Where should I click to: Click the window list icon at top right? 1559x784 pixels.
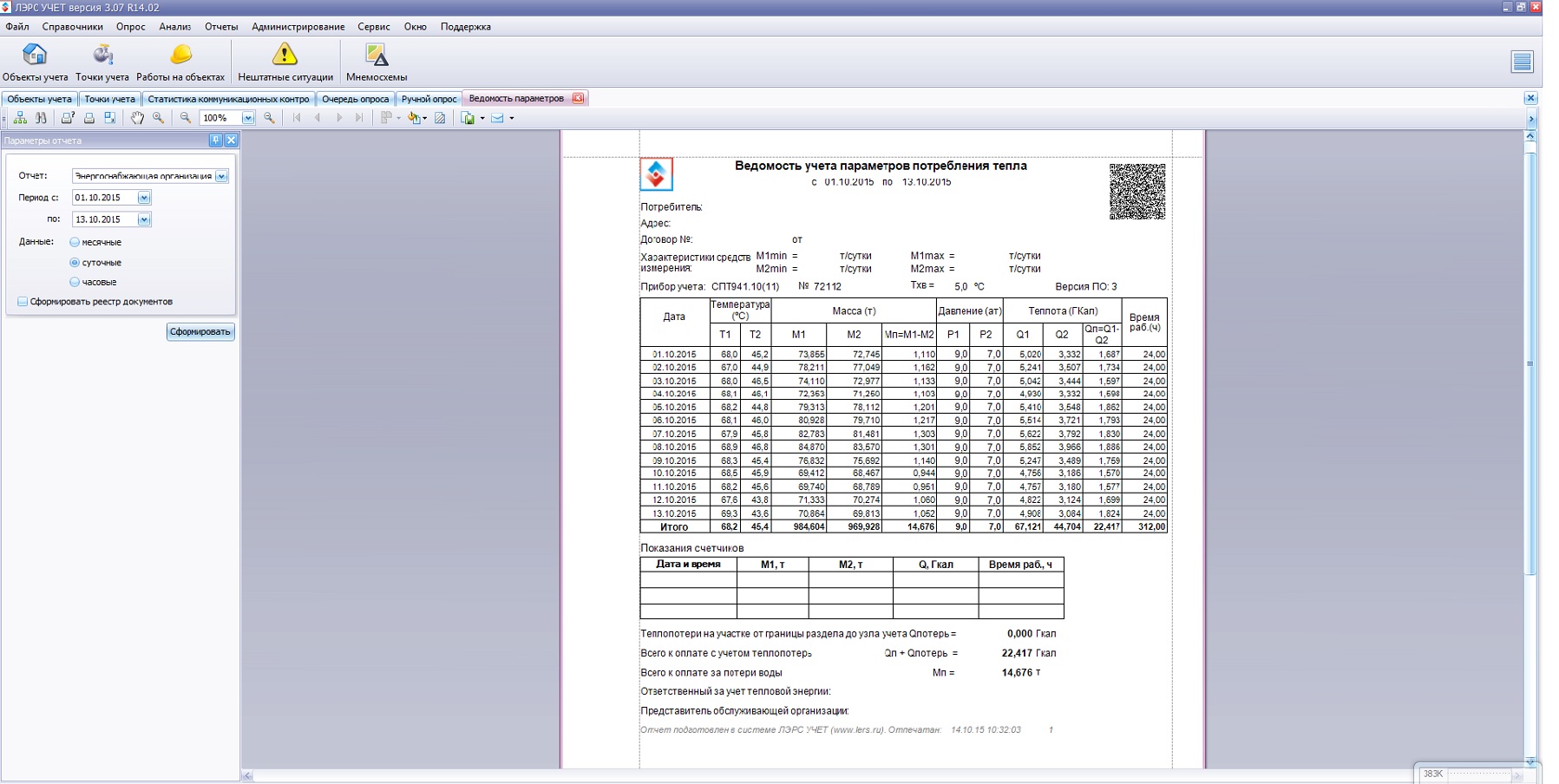point(1522,62)
